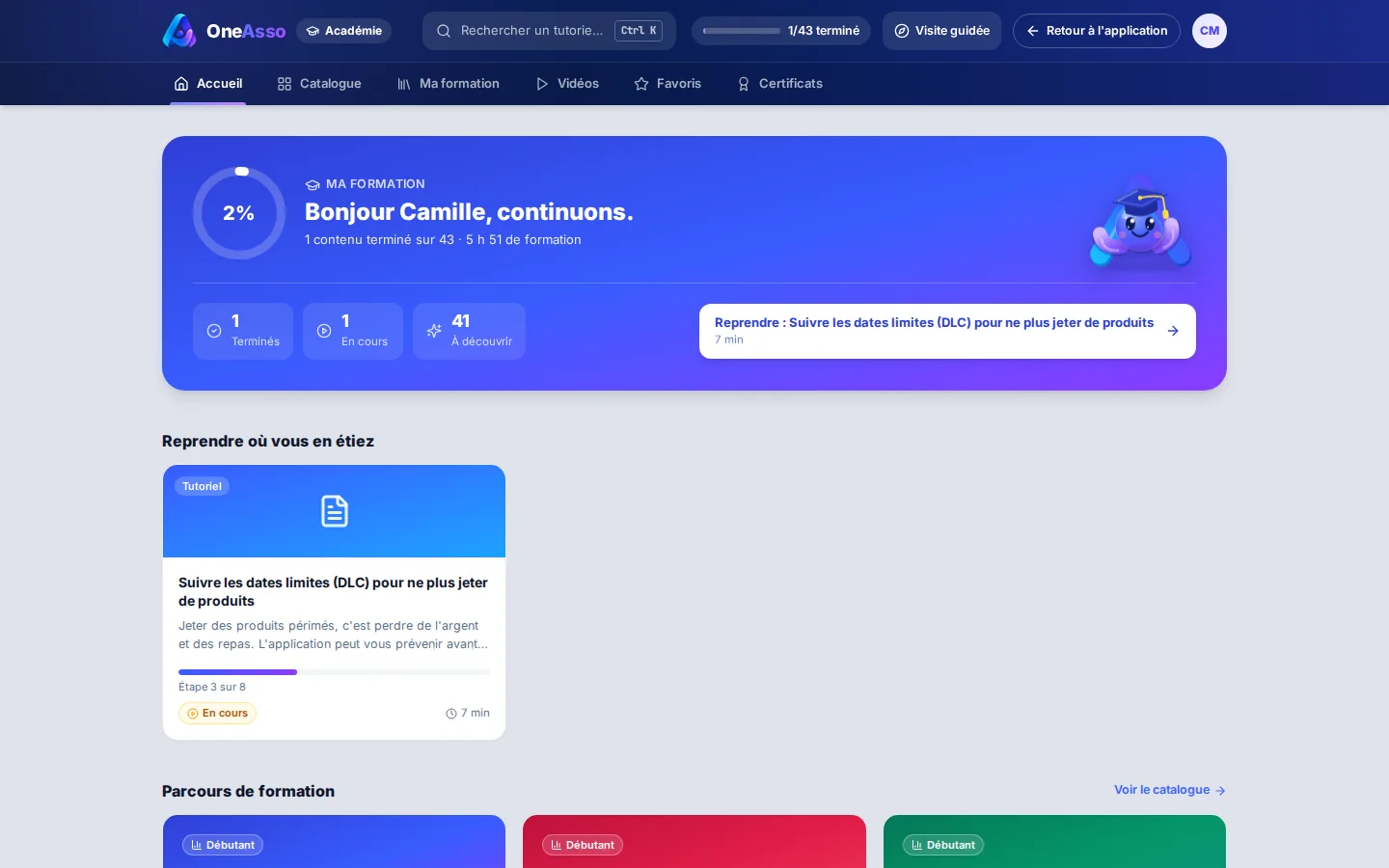Image resolution: width=1389 pixels, height=868 pixels.
Task: Start the Visite guidée tour
Action: tap(941, 31)
